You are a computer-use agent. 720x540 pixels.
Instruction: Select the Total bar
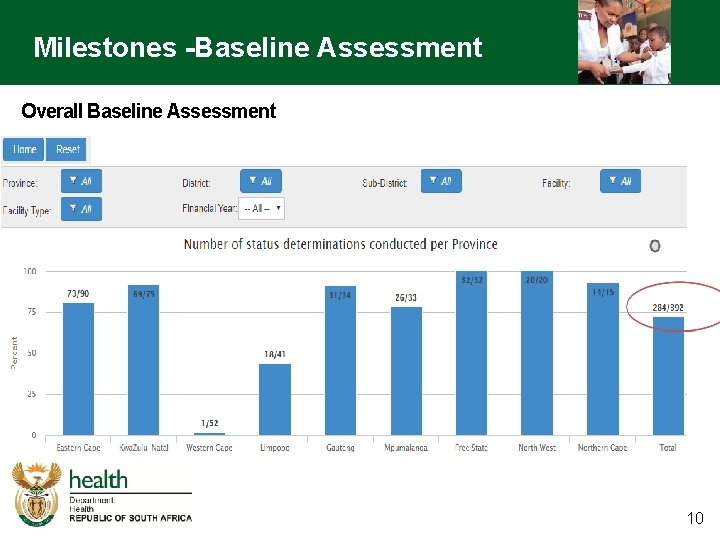pos(669,376)
